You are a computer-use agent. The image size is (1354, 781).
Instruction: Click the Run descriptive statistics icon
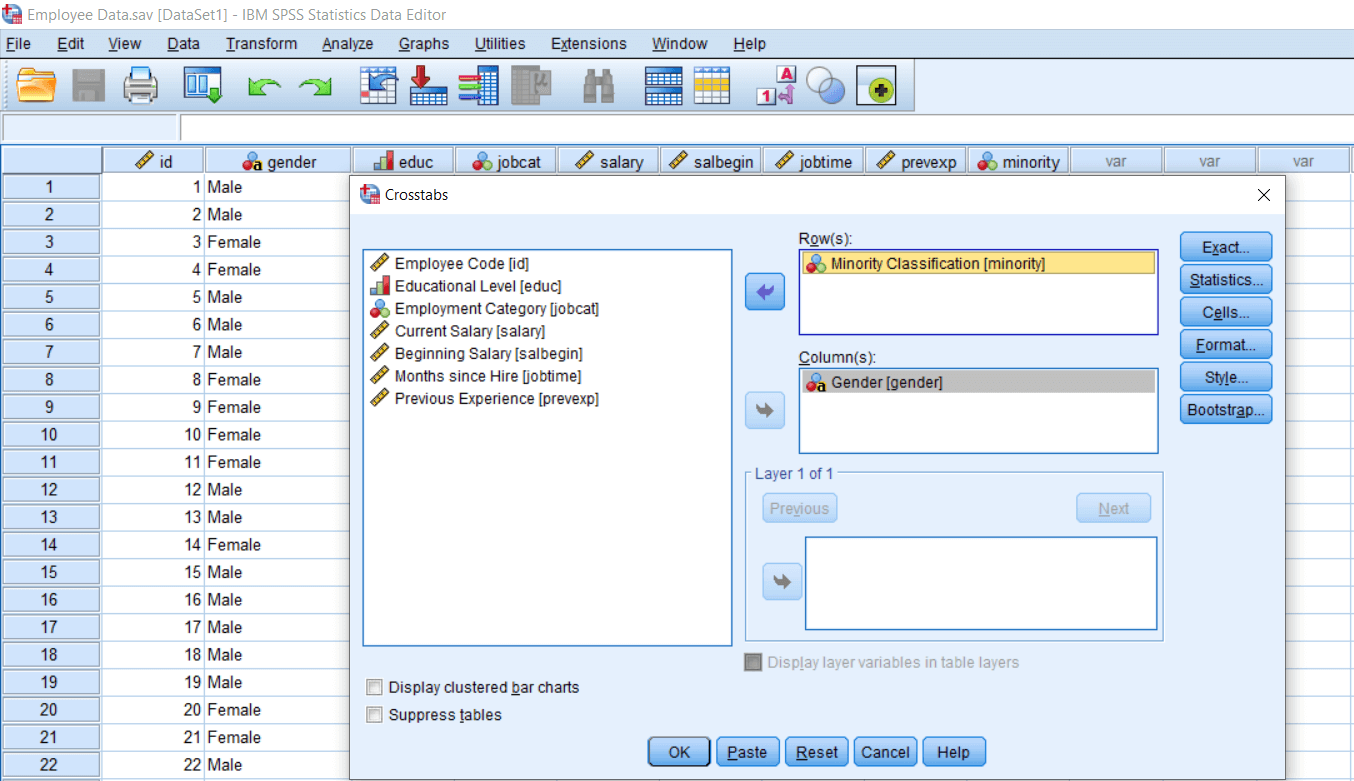(531, 86)
